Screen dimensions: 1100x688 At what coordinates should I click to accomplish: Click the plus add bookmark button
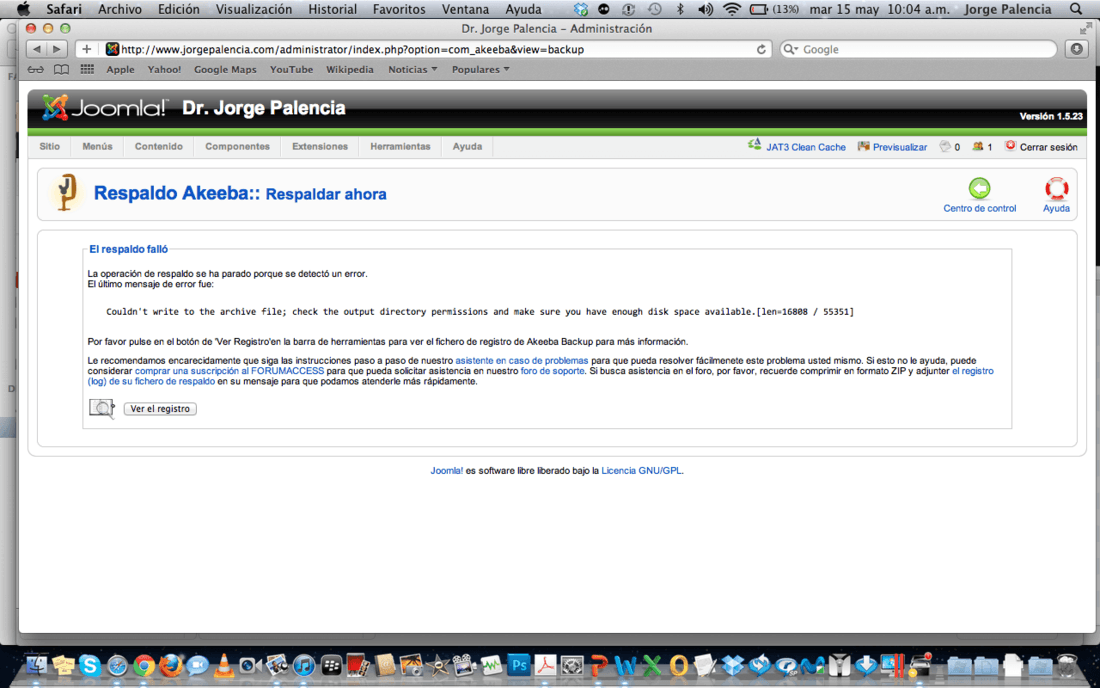pos(86,49)
